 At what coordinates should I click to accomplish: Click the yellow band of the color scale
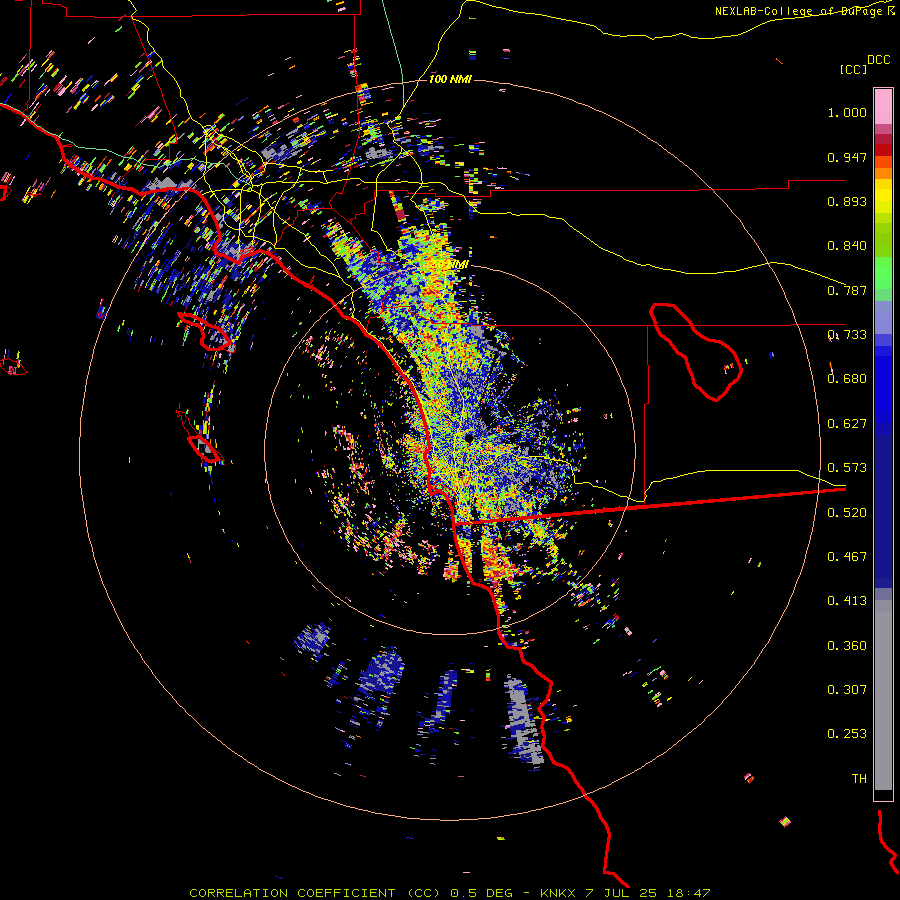(883, 198)
